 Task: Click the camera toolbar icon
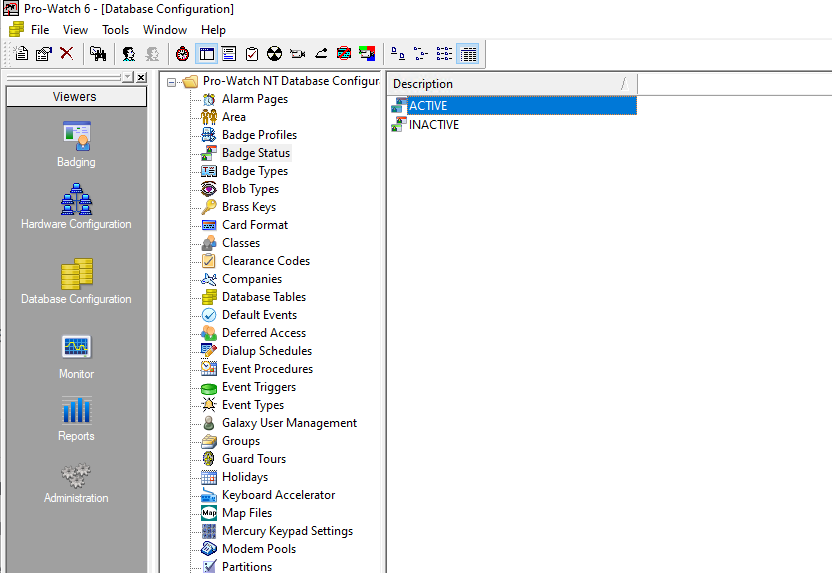(x=297, y=54)
